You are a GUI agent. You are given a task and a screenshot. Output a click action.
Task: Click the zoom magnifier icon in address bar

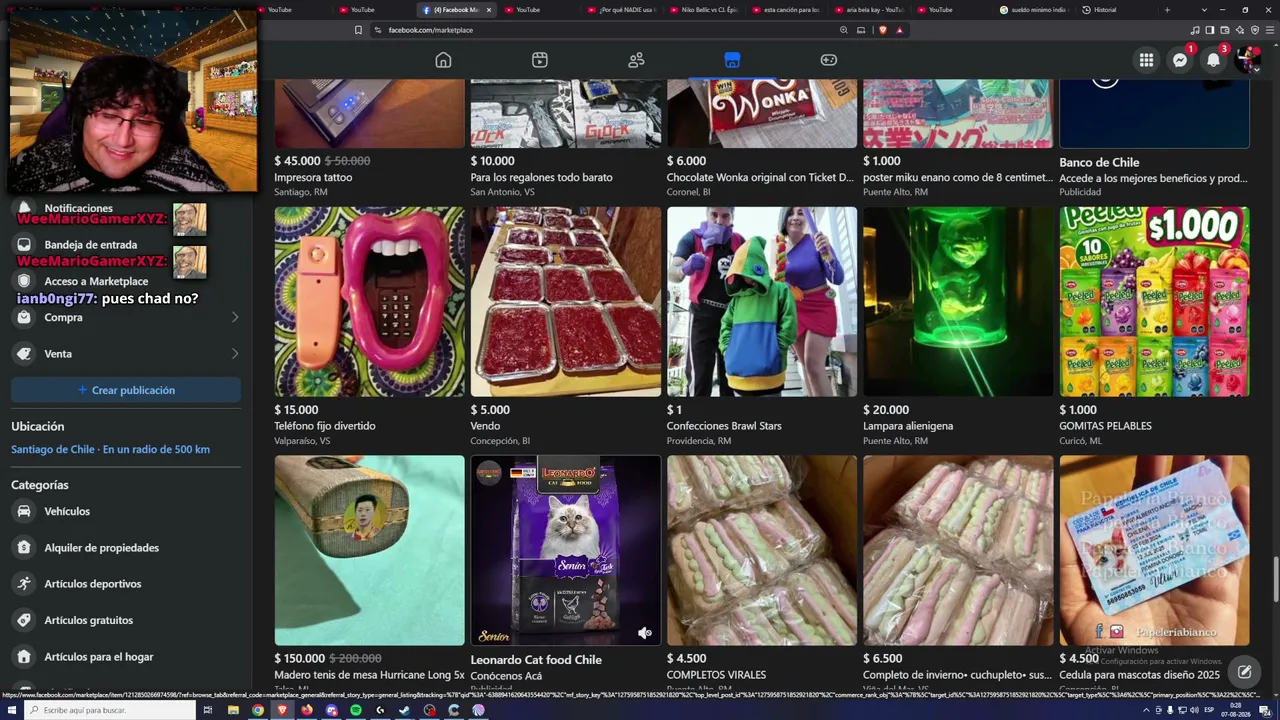[844, 30]
